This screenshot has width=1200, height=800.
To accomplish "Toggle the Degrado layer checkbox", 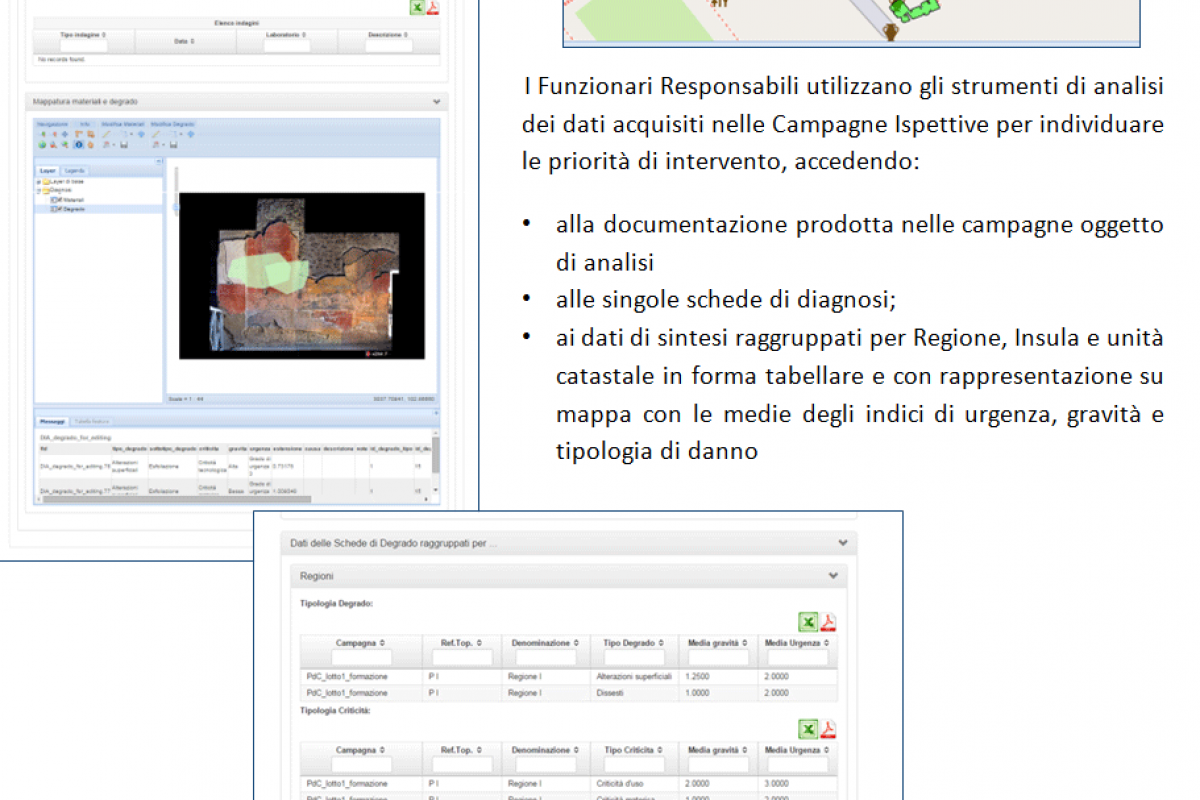I will pos(59,209).
